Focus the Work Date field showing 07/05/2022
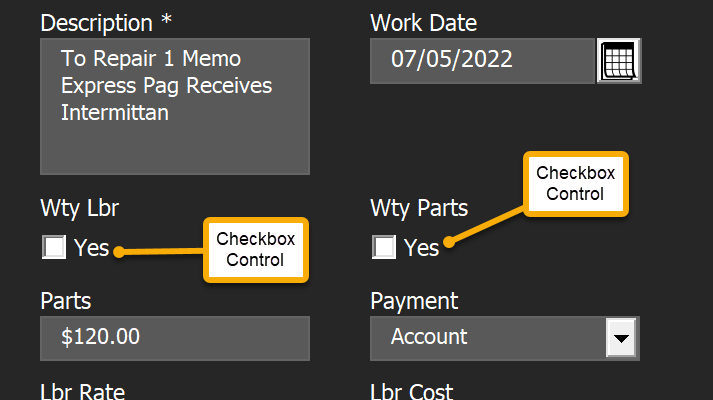The height and width of the screenshot is (400, 713). coord(482,60)
